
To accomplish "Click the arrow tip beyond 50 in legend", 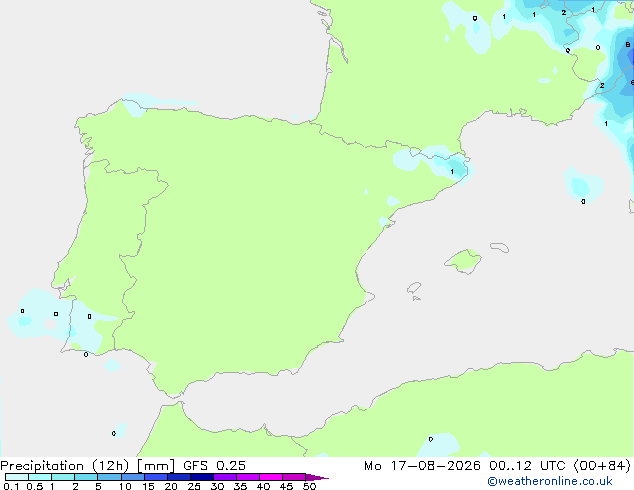I will 317,477.
